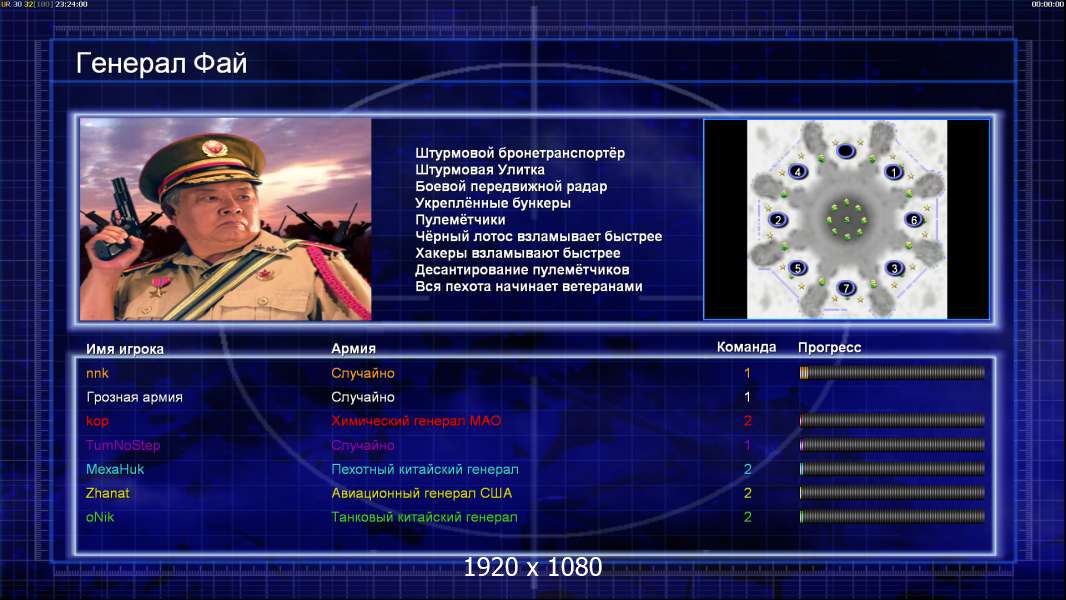Click player name 'TumNoStep'
This screenshot has height=600, width=1066.
click(x=123, y=445)
